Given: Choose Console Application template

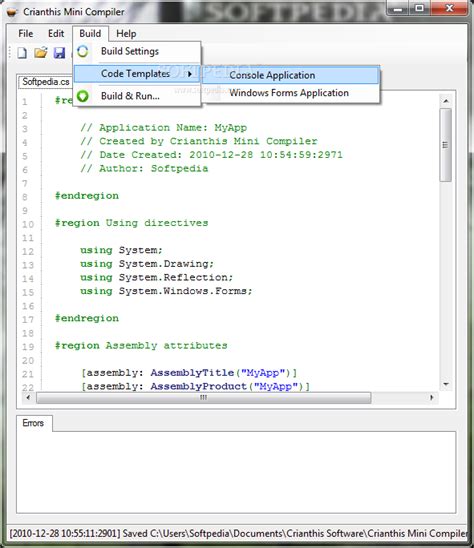Looking at the screenshot, I should (x=290, y=75).
